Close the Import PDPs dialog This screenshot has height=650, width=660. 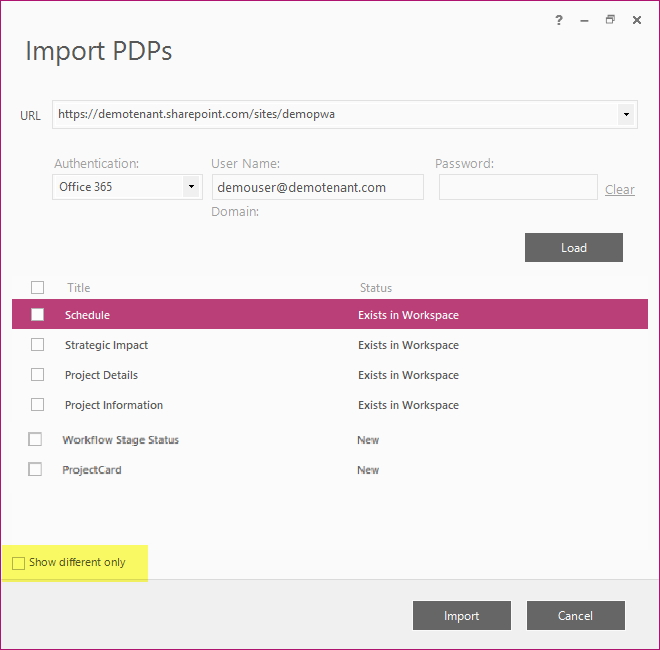coord(637,20)
